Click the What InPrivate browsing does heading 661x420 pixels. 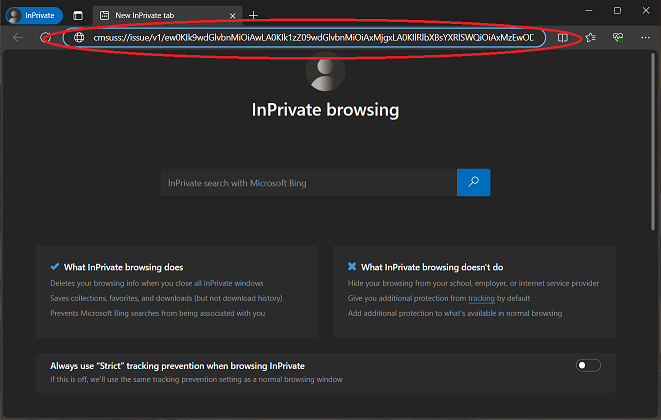tap(124, 267)
